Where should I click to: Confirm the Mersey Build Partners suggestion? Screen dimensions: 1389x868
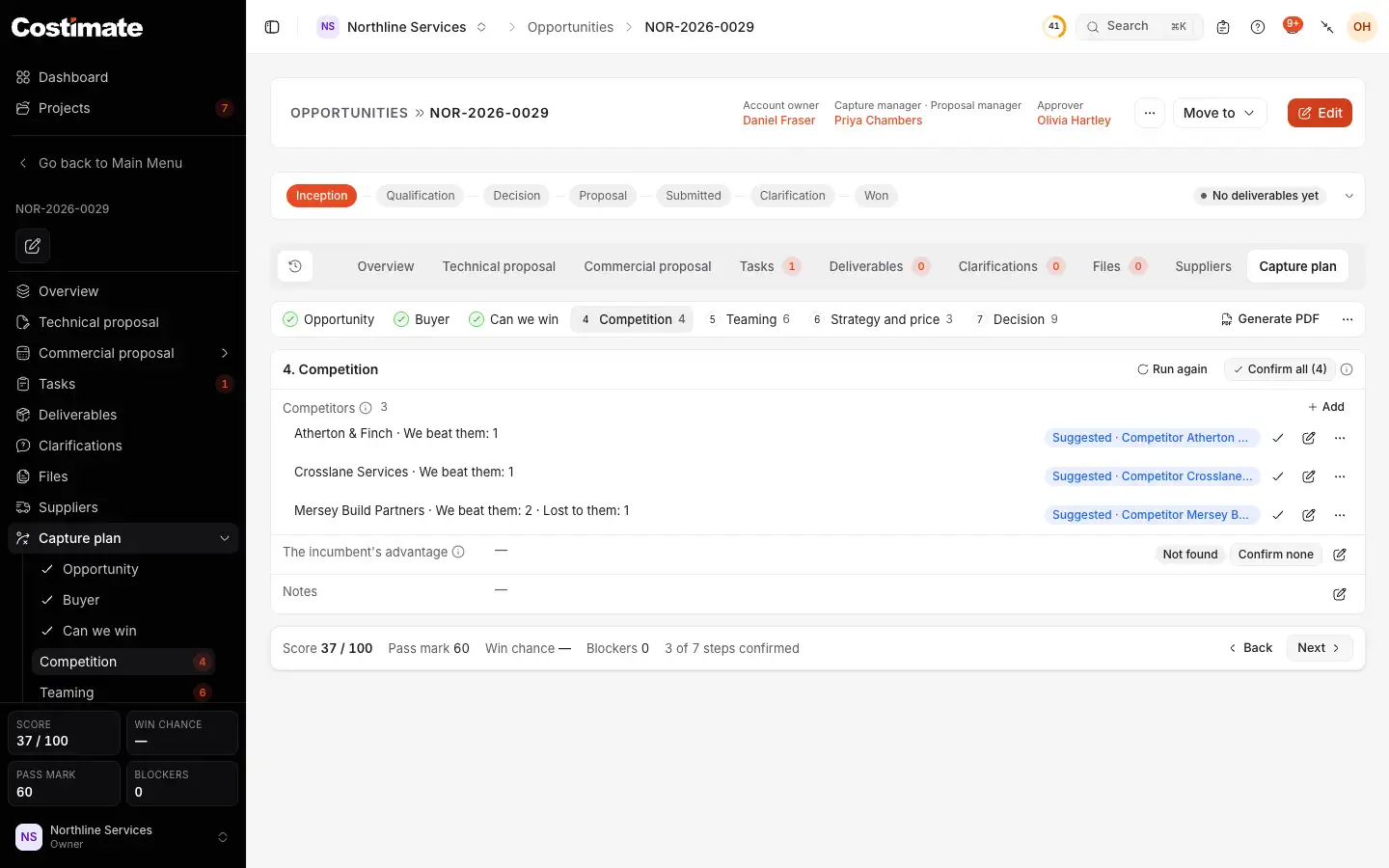(x=1278, y=515)
